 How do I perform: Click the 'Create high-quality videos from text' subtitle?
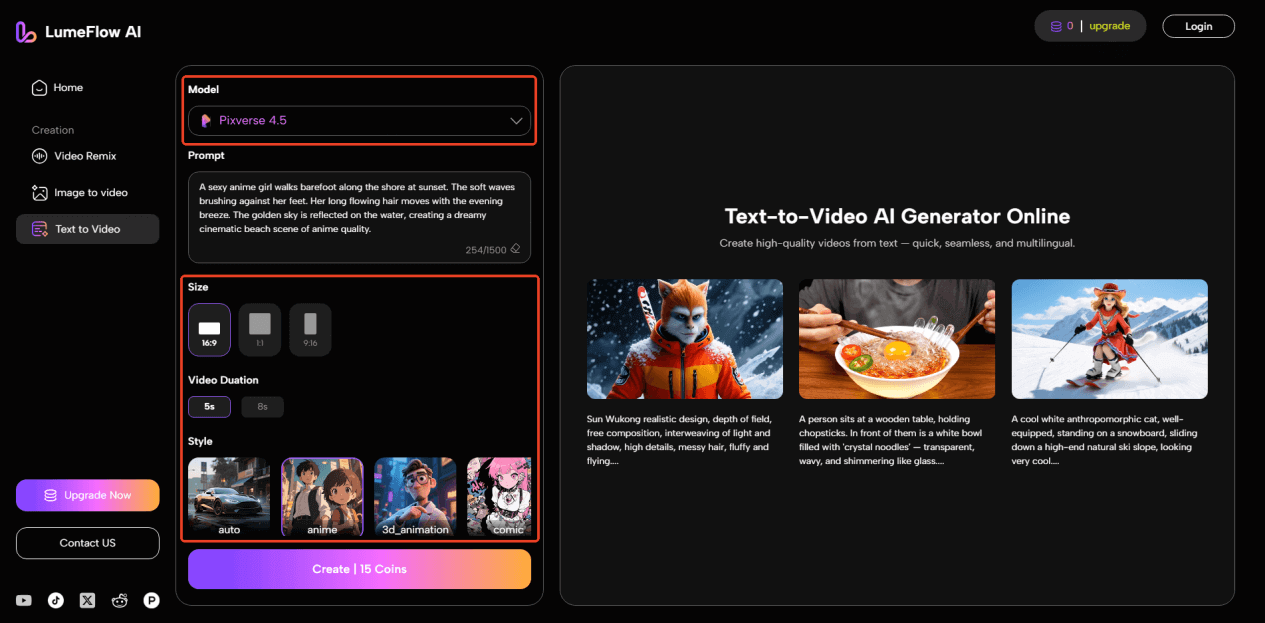897,243
